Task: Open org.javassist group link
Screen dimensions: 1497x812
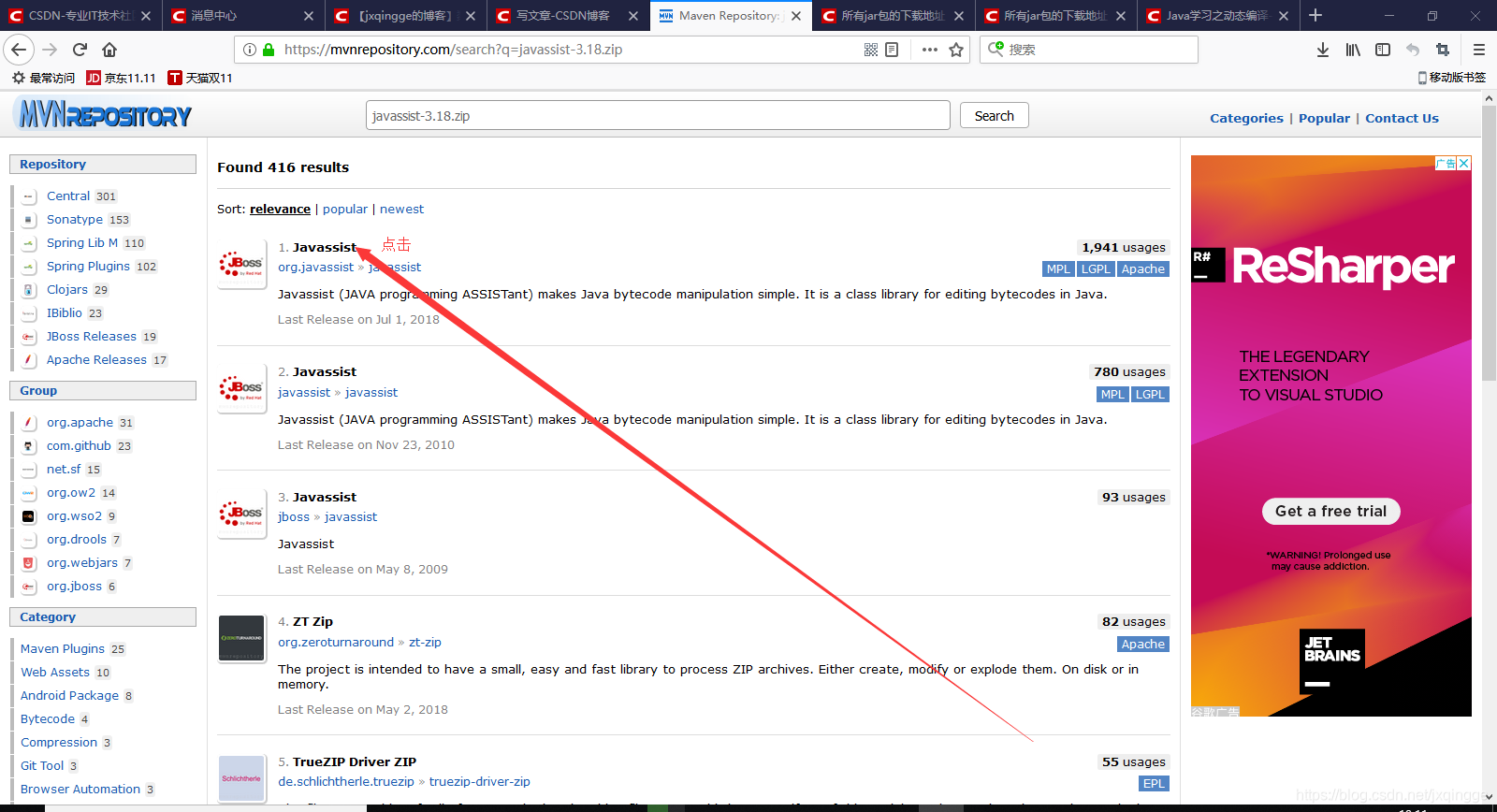Action: [315, 267]
